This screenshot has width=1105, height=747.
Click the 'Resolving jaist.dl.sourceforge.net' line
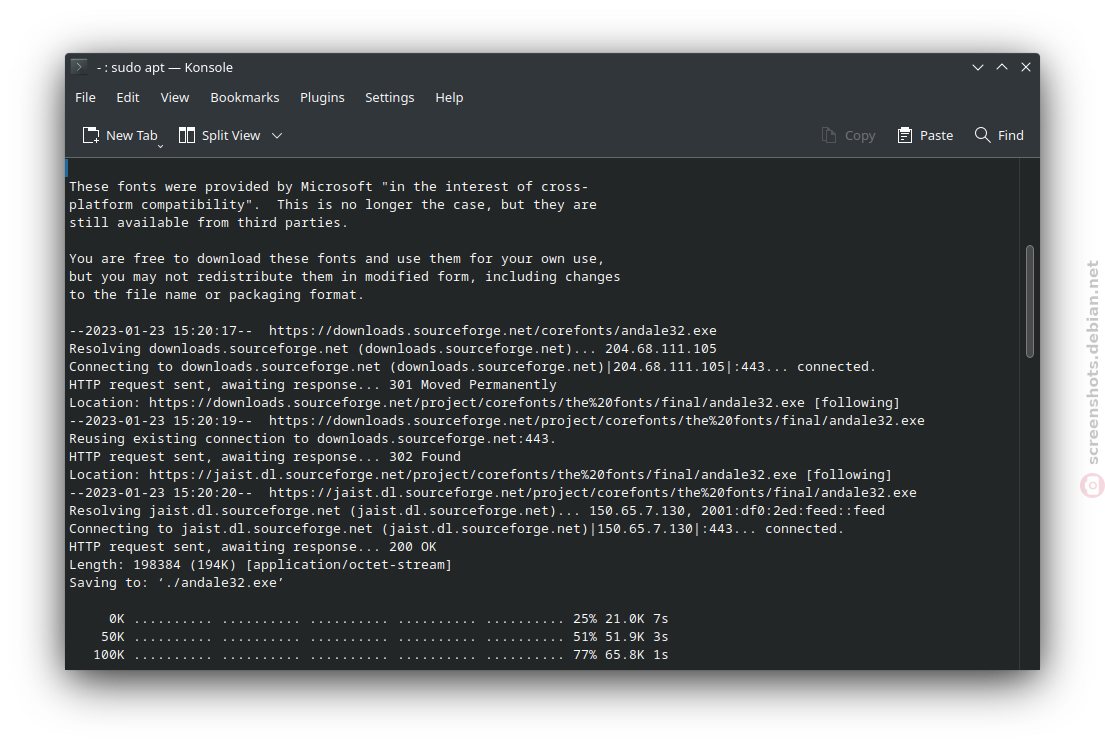tap(477, 511)
